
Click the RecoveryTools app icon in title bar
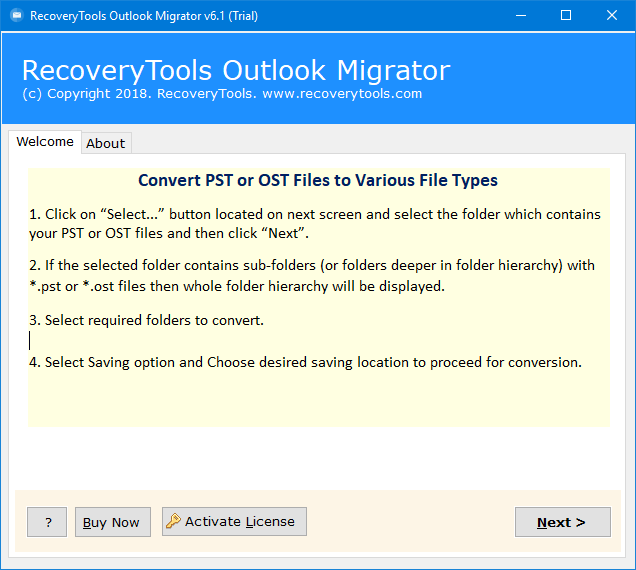tap(17, 16)
